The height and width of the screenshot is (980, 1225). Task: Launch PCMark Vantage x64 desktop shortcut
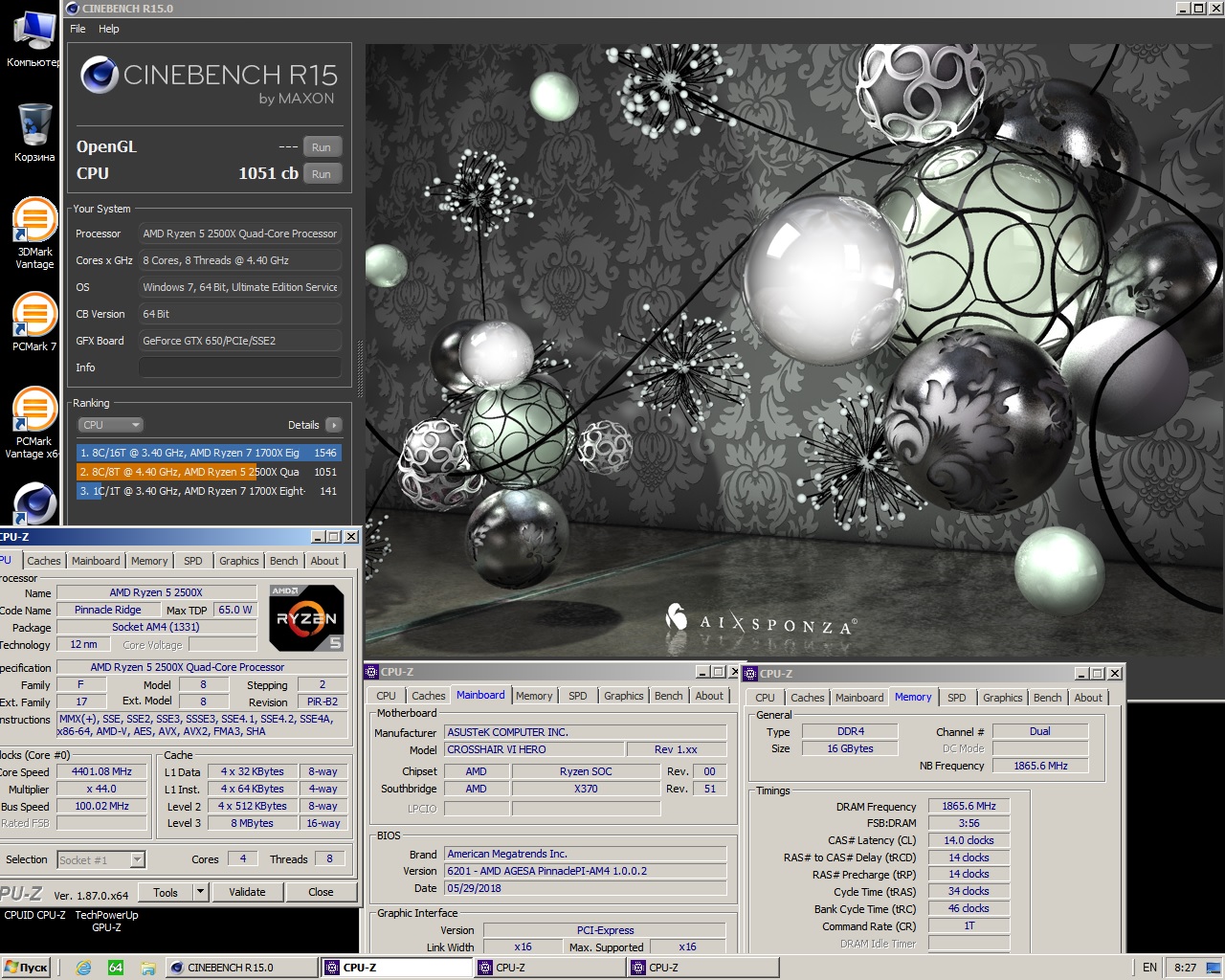tap(34, 422)
